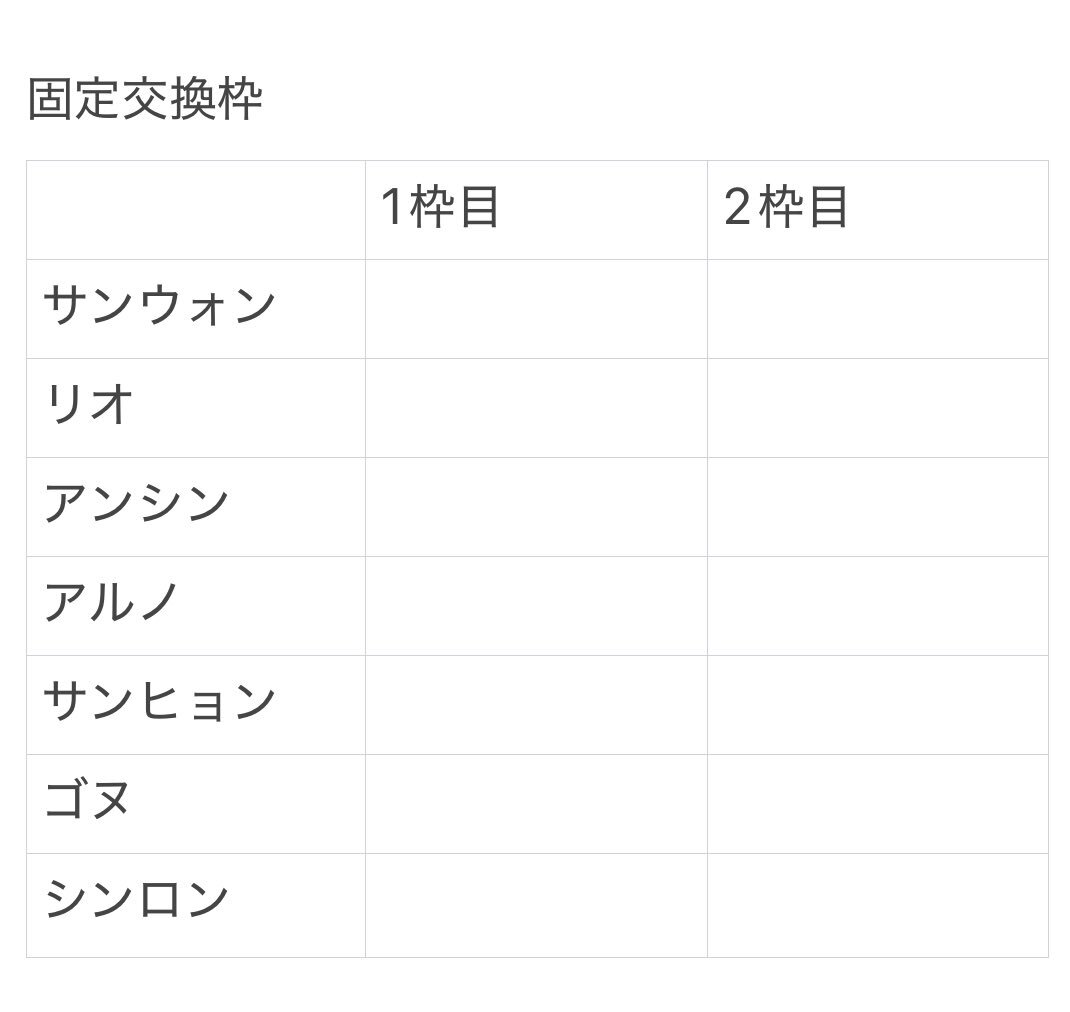Click the blank top-left header cell
The image size is (1070, 1012).
[196, 210]
